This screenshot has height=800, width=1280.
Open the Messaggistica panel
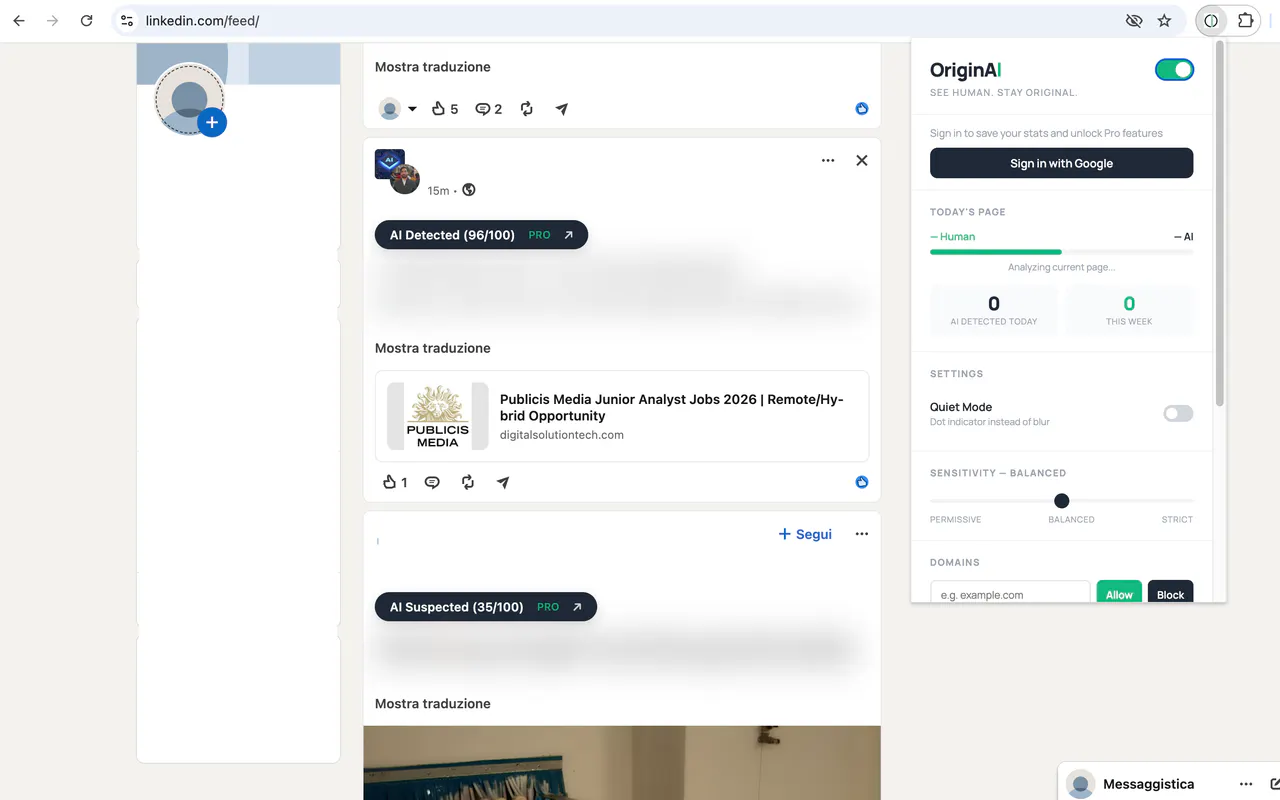pyautogui.click(x=1148, y=784)
